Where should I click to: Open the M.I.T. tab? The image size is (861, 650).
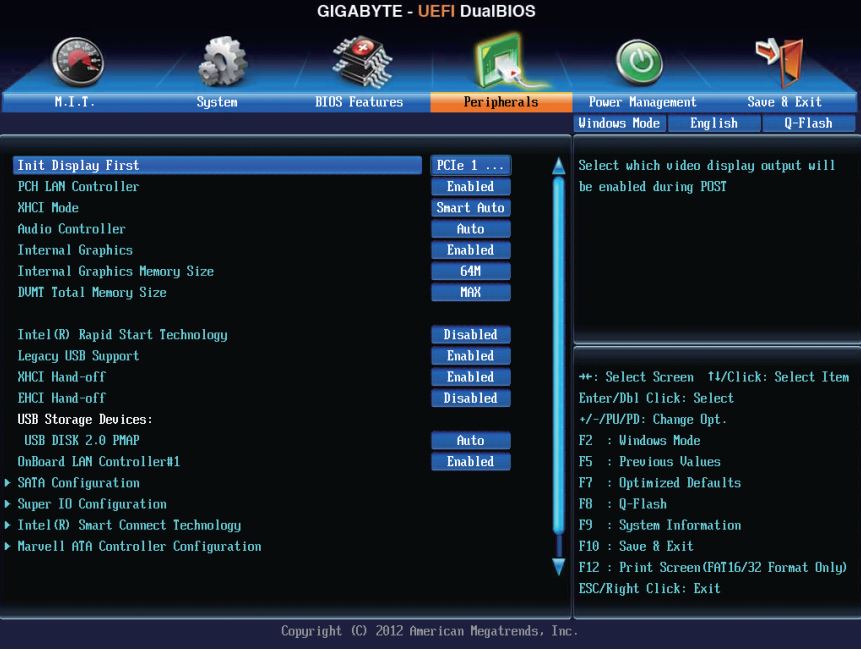(75, 102)
